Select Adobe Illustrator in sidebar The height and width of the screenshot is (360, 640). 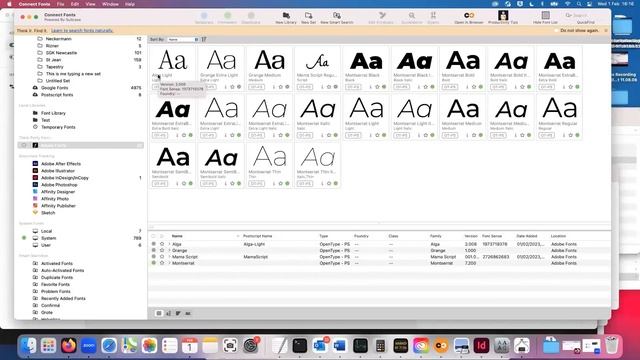point(58,171)
